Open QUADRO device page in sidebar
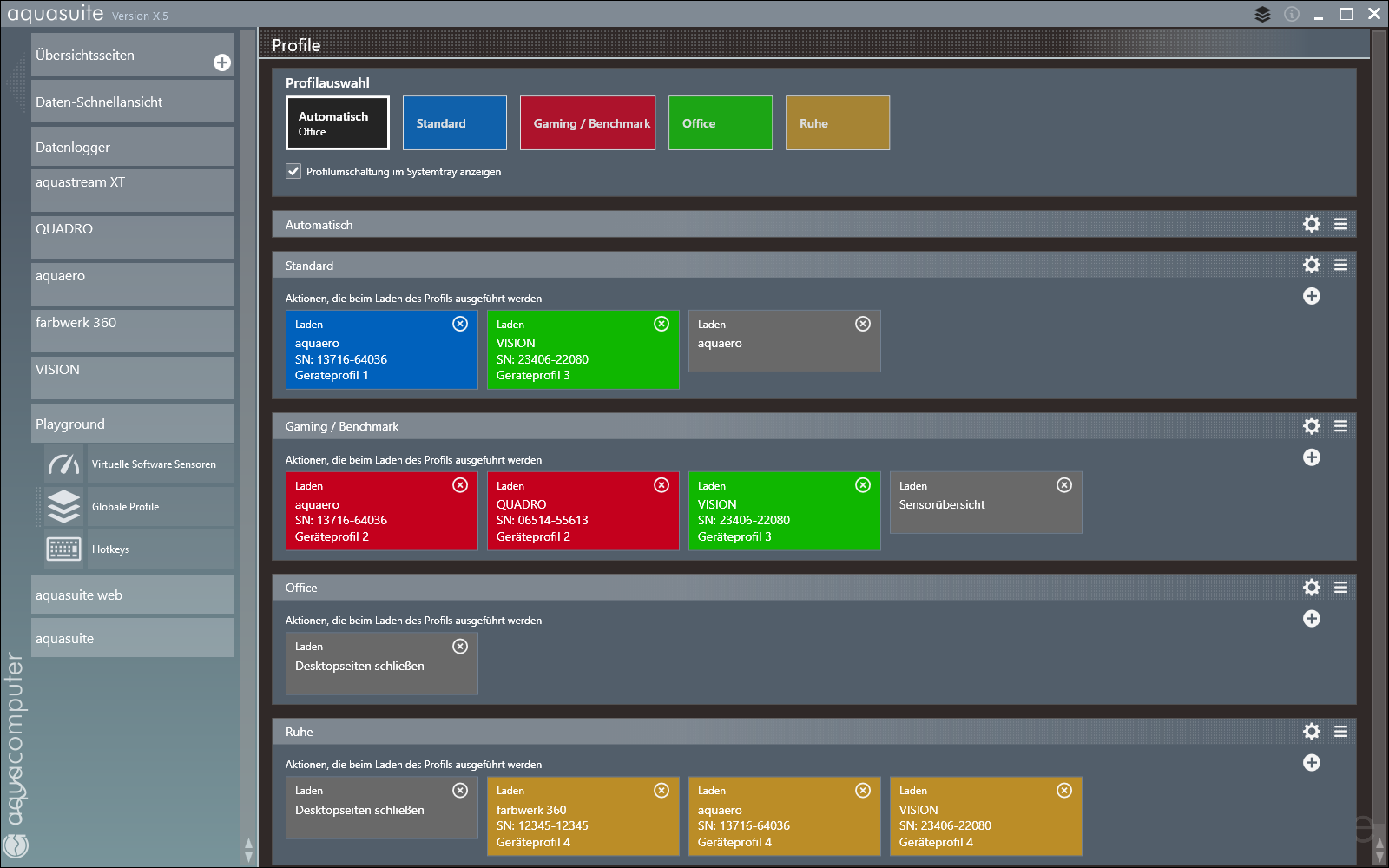Image resolution: width=1389 pixels, height=868 pixels. (133, 237)
